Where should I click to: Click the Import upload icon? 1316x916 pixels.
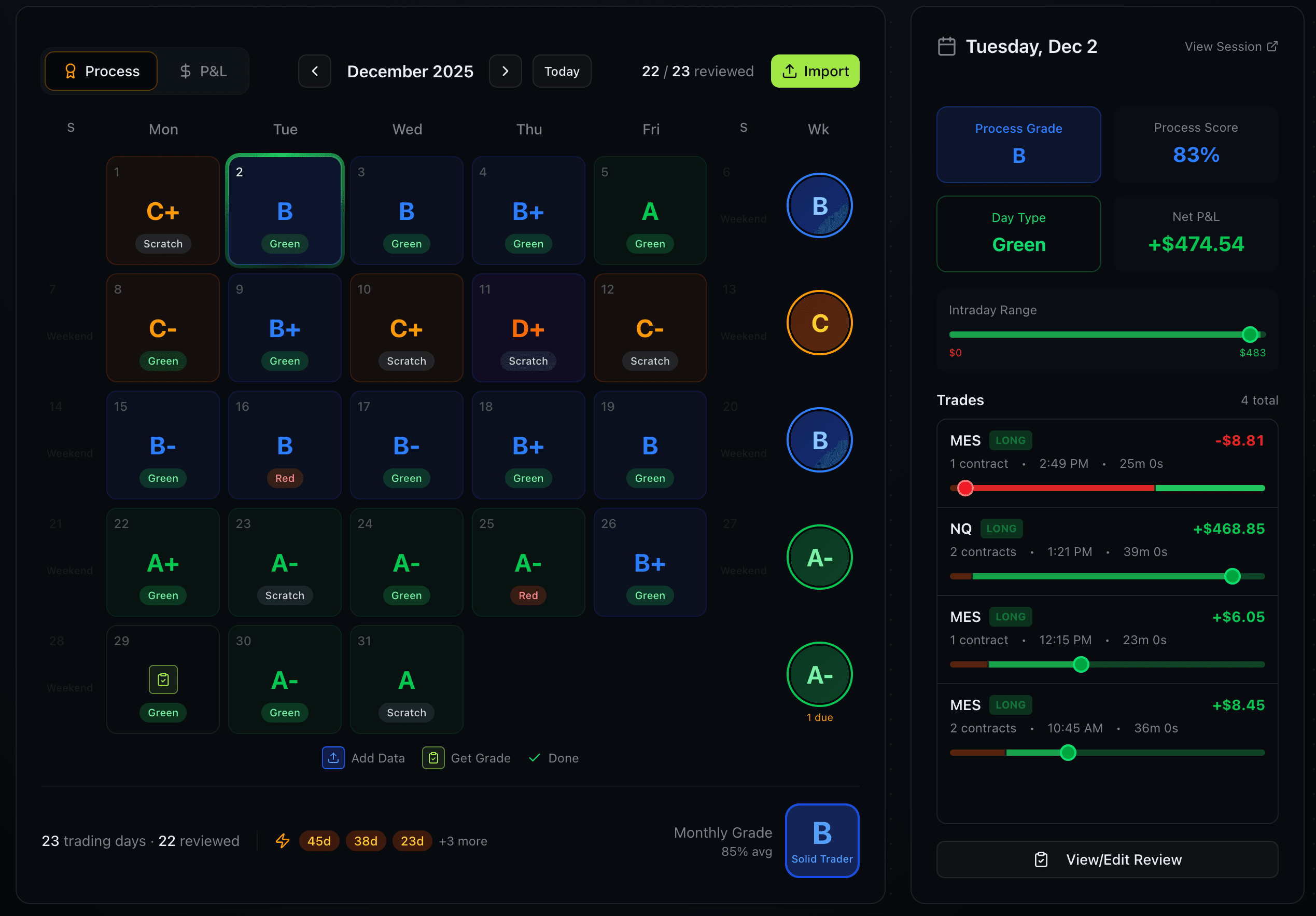[790, 71]
